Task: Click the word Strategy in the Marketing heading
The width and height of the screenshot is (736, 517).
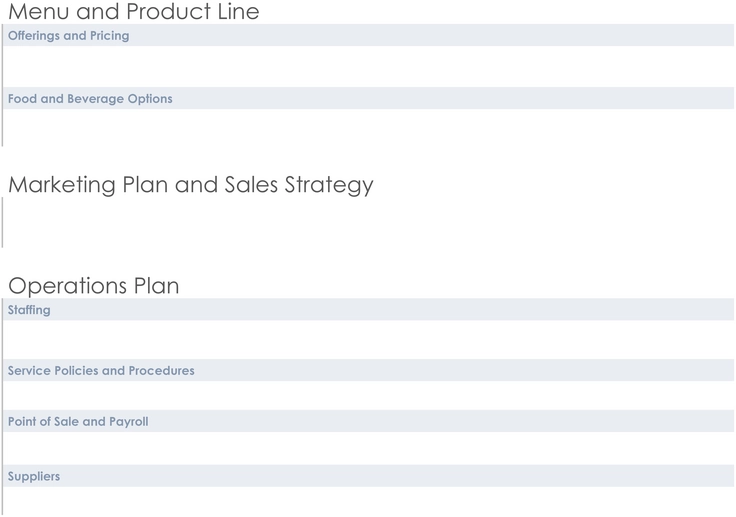Action: coord(329,185)
